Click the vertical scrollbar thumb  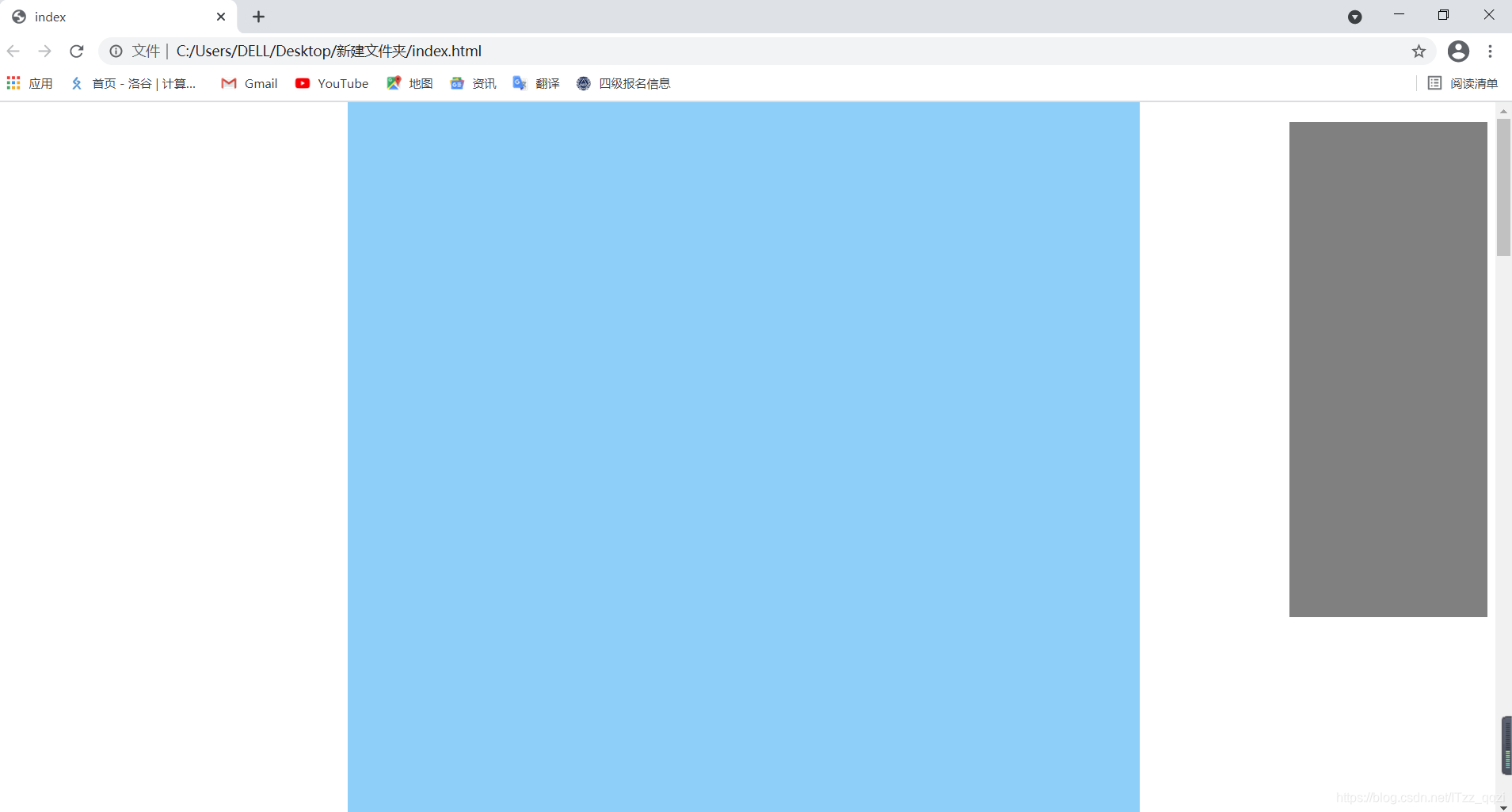[1503, 188]
